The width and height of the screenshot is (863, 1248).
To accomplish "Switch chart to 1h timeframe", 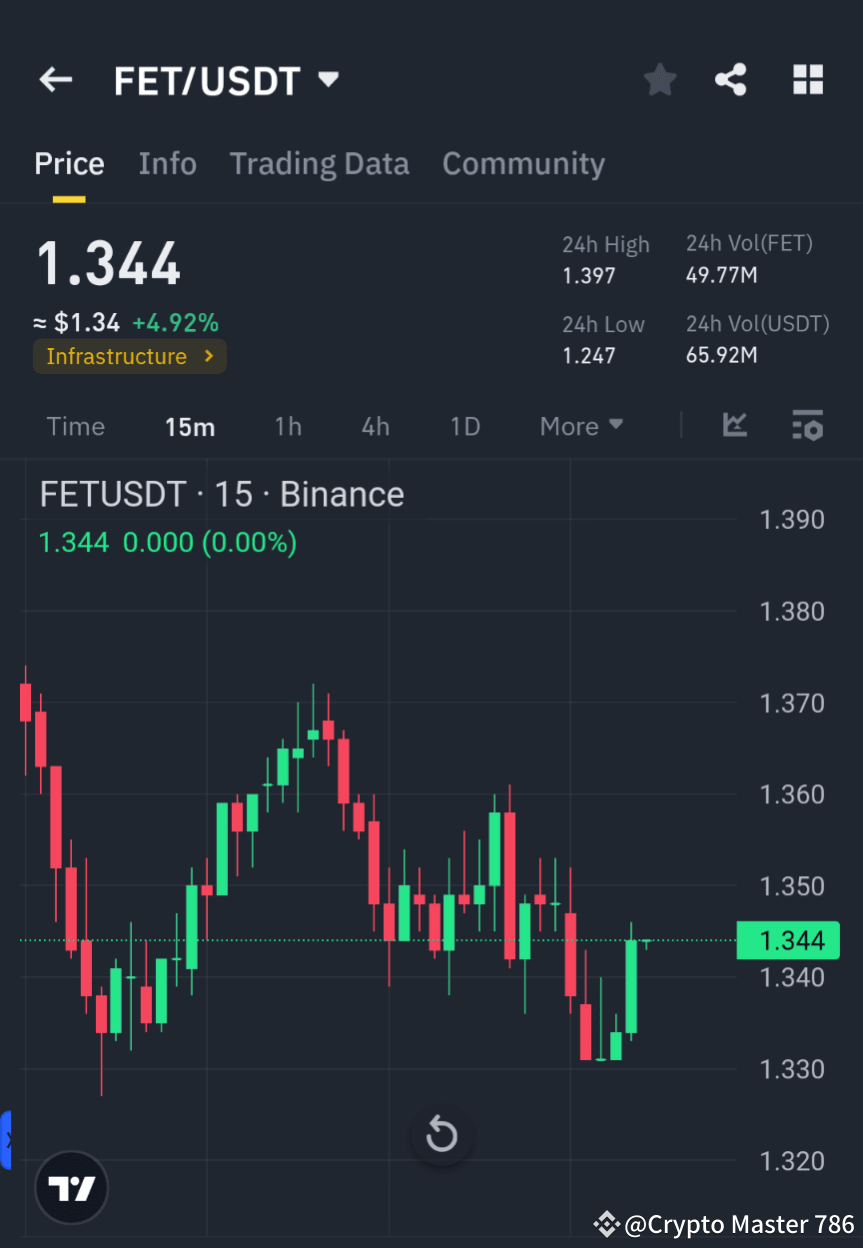I will [288, 426].
